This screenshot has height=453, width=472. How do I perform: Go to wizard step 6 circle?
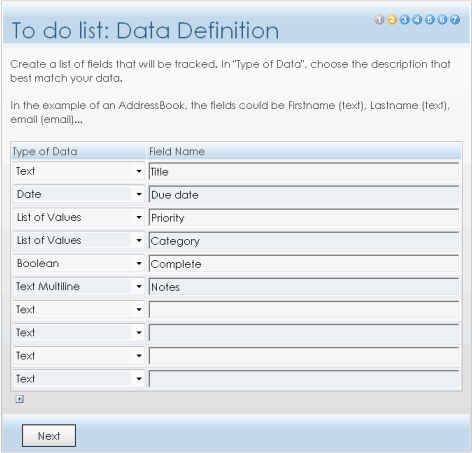coord(442,20)
